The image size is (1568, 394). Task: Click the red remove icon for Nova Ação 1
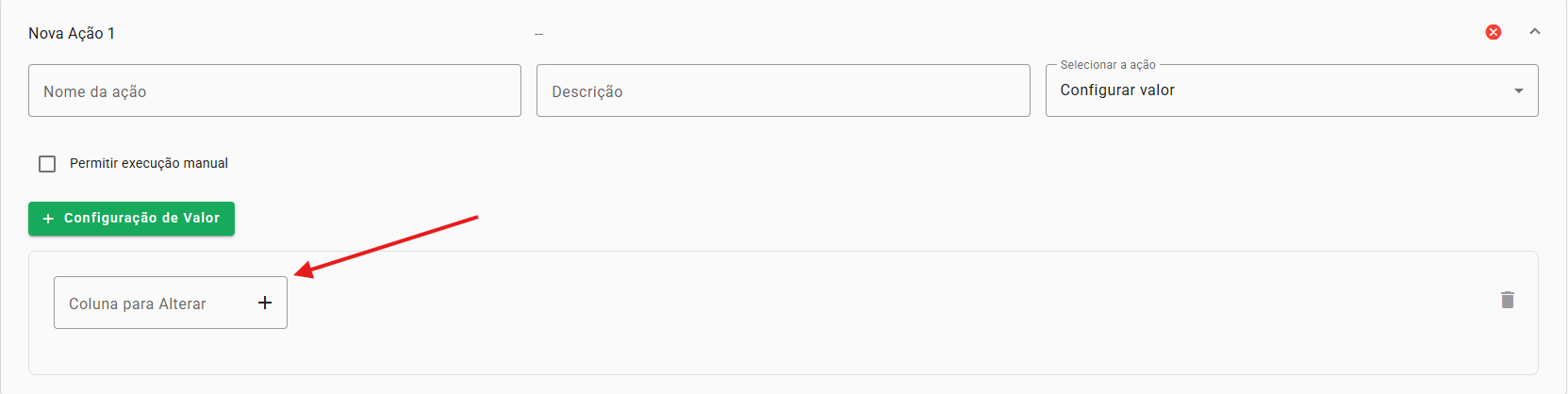point(1494,32)
